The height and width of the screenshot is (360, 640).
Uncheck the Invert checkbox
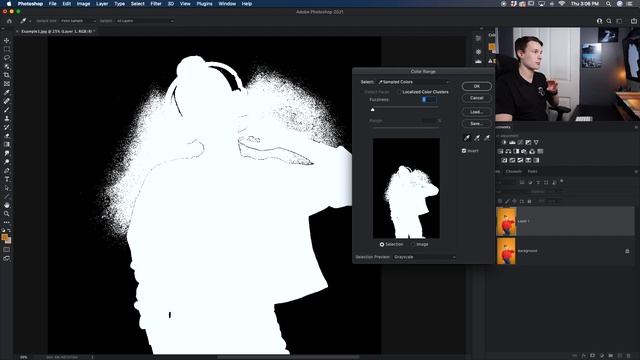464,151
